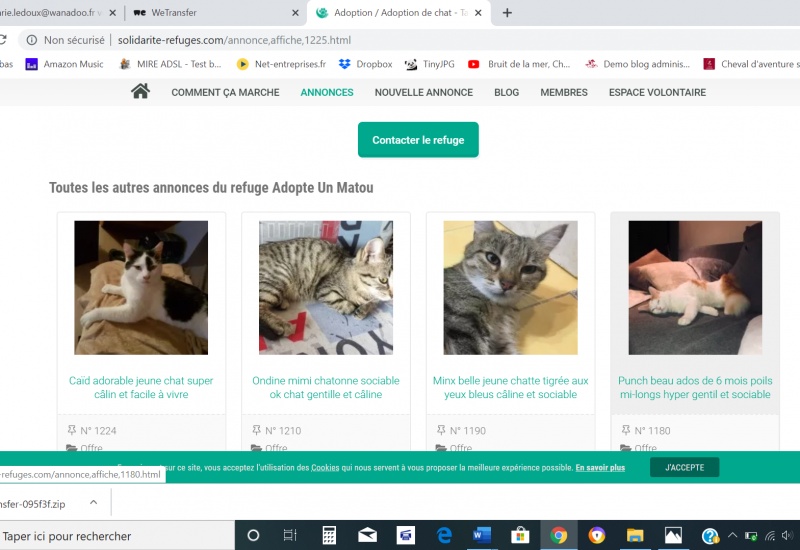Accept cookies with the J'ACCEPTE button
Viewport: 800px width, 550px height.
click(x=684, y=467)
